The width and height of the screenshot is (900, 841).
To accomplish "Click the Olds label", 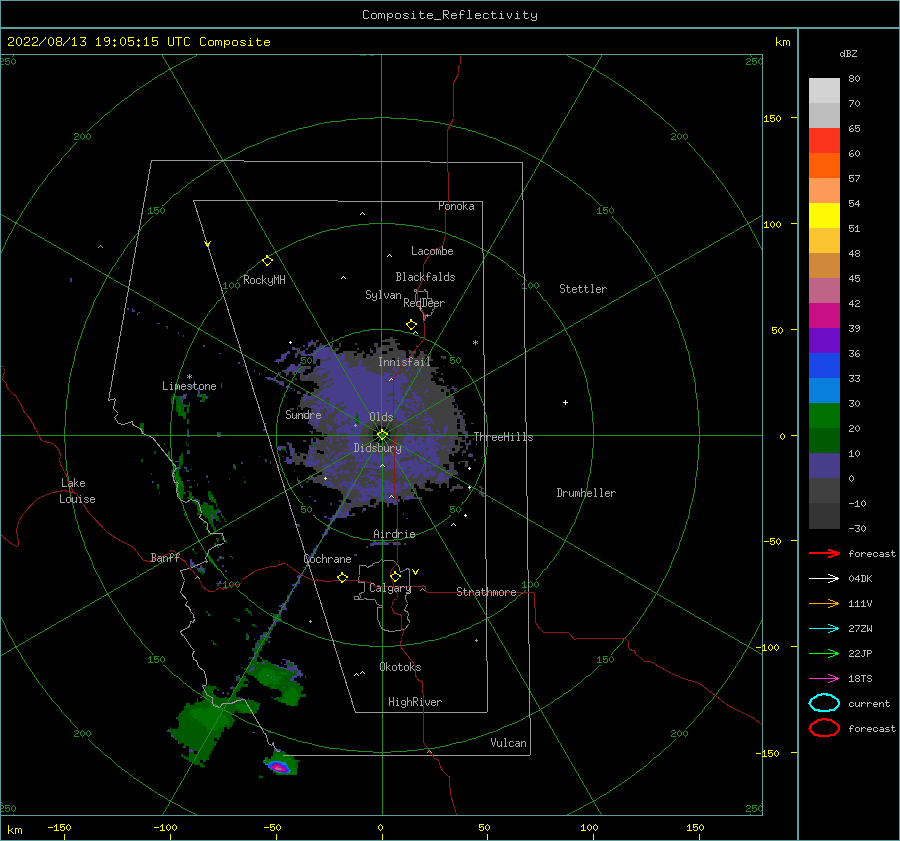I will click(x=381, y=417).
